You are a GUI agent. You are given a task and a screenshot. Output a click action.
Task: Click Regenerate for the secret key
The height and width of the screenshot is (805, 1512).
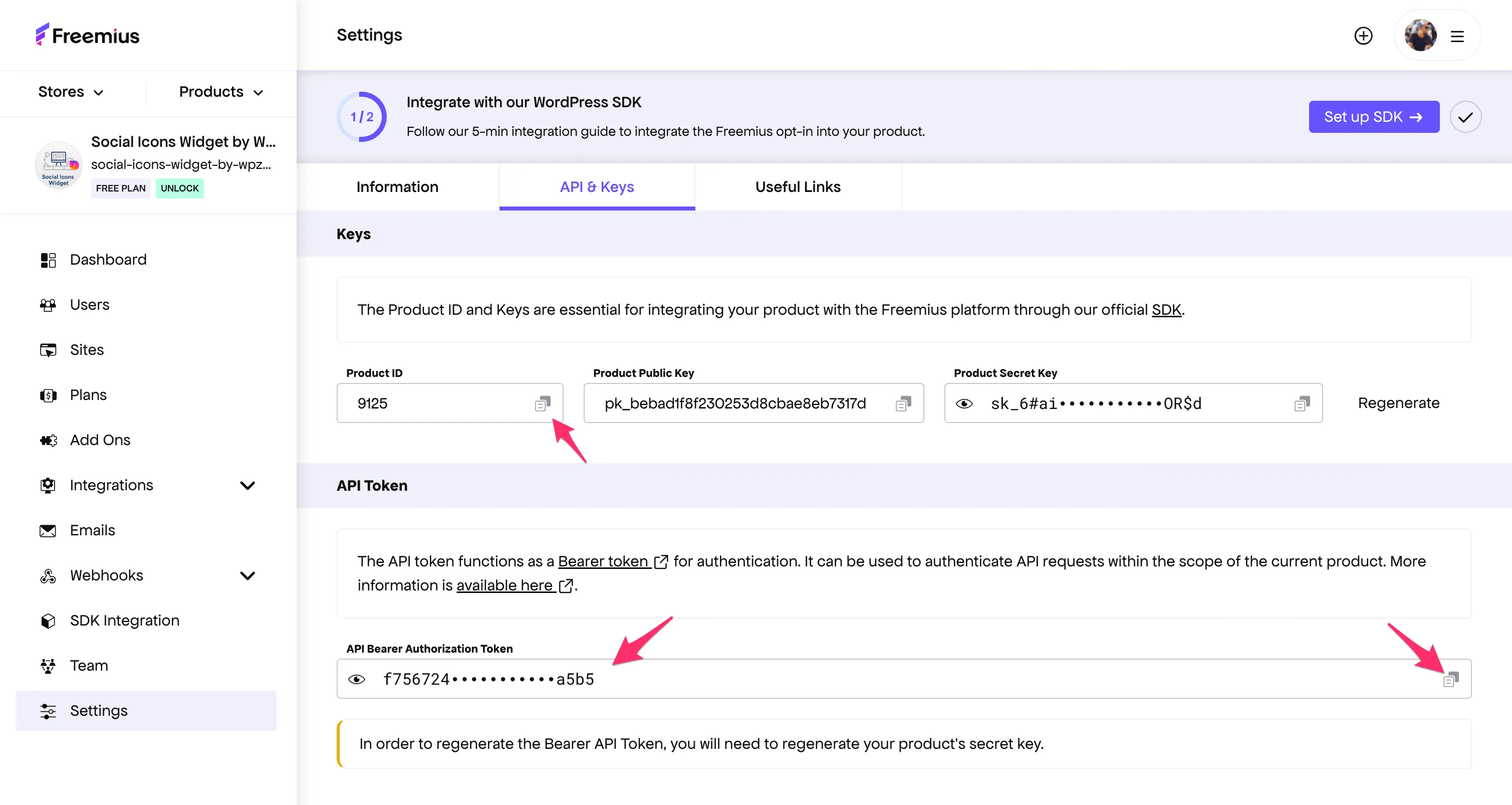click(x=1398, y=403)
